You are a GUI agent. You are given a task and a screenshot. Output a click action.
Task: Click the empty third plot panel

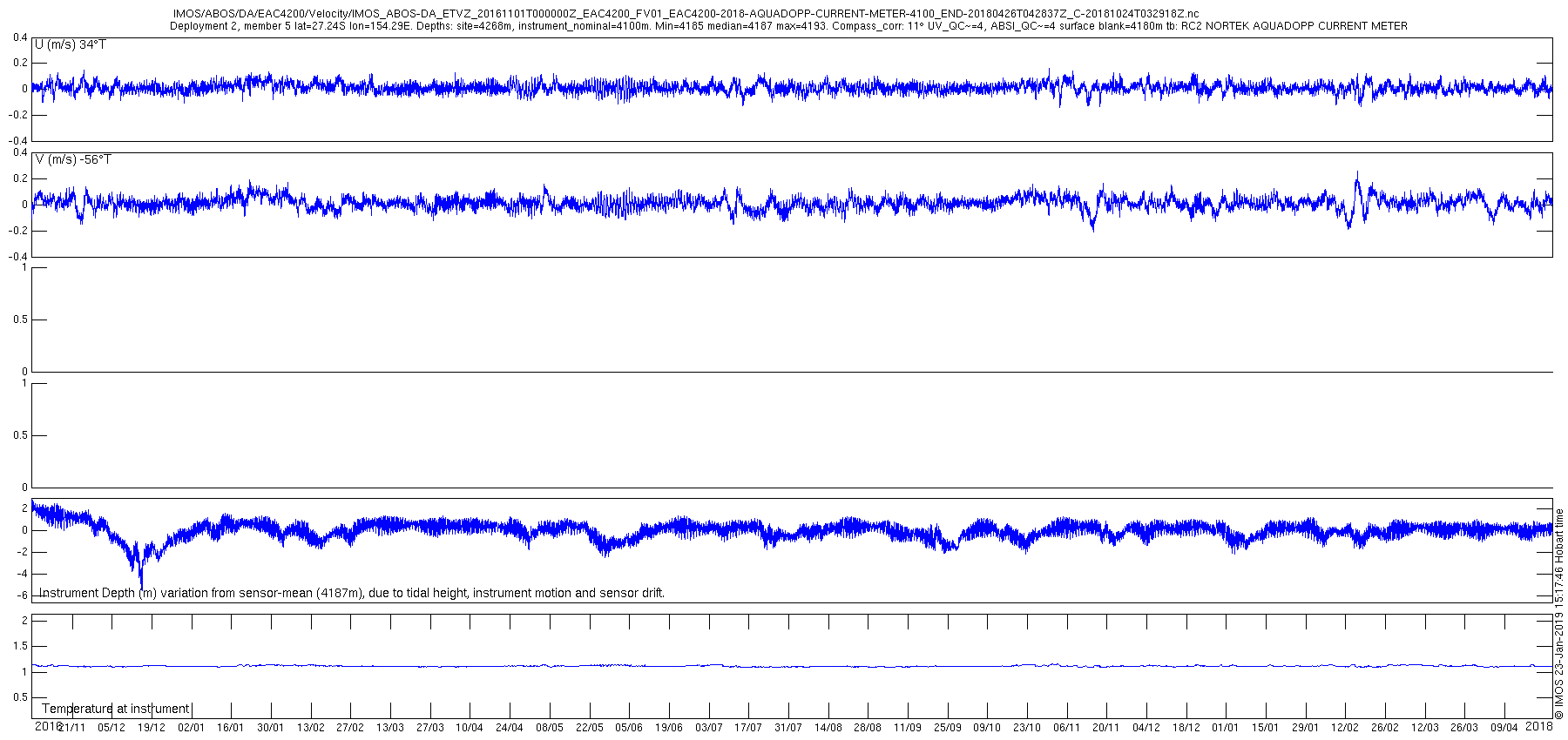click(792, 320)
